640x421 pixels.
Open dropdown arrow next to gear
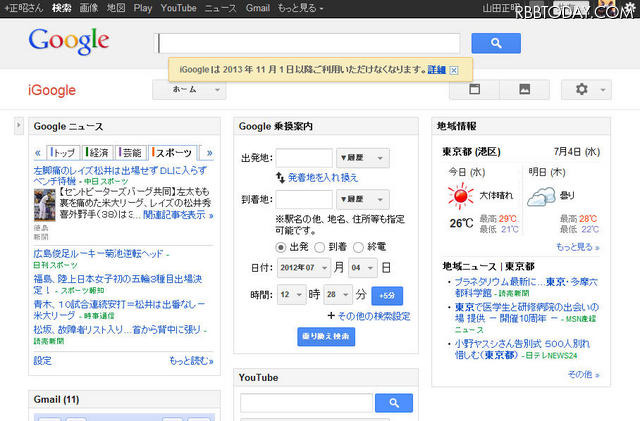pyautogui.click(x=603, y=89)
